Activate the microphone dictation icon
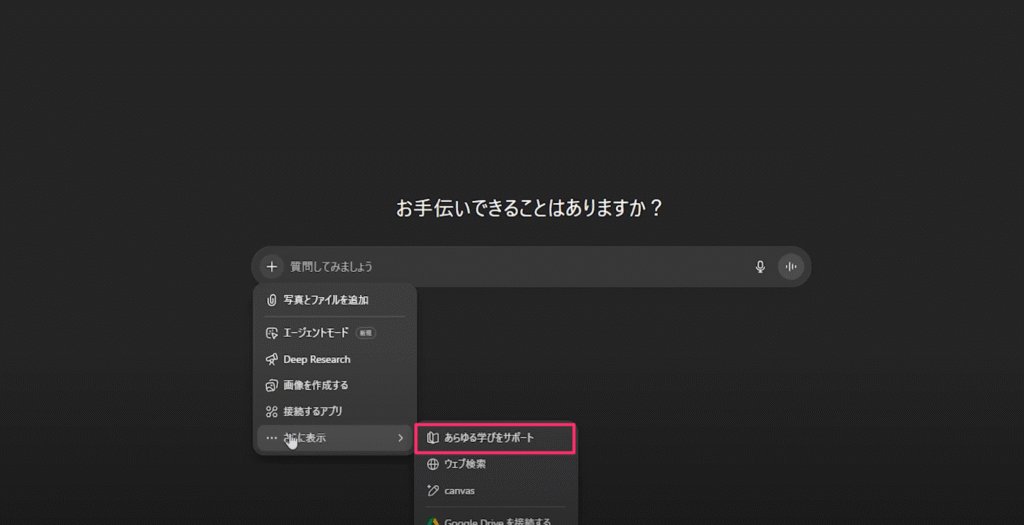1024x525 pixels. 760,266
